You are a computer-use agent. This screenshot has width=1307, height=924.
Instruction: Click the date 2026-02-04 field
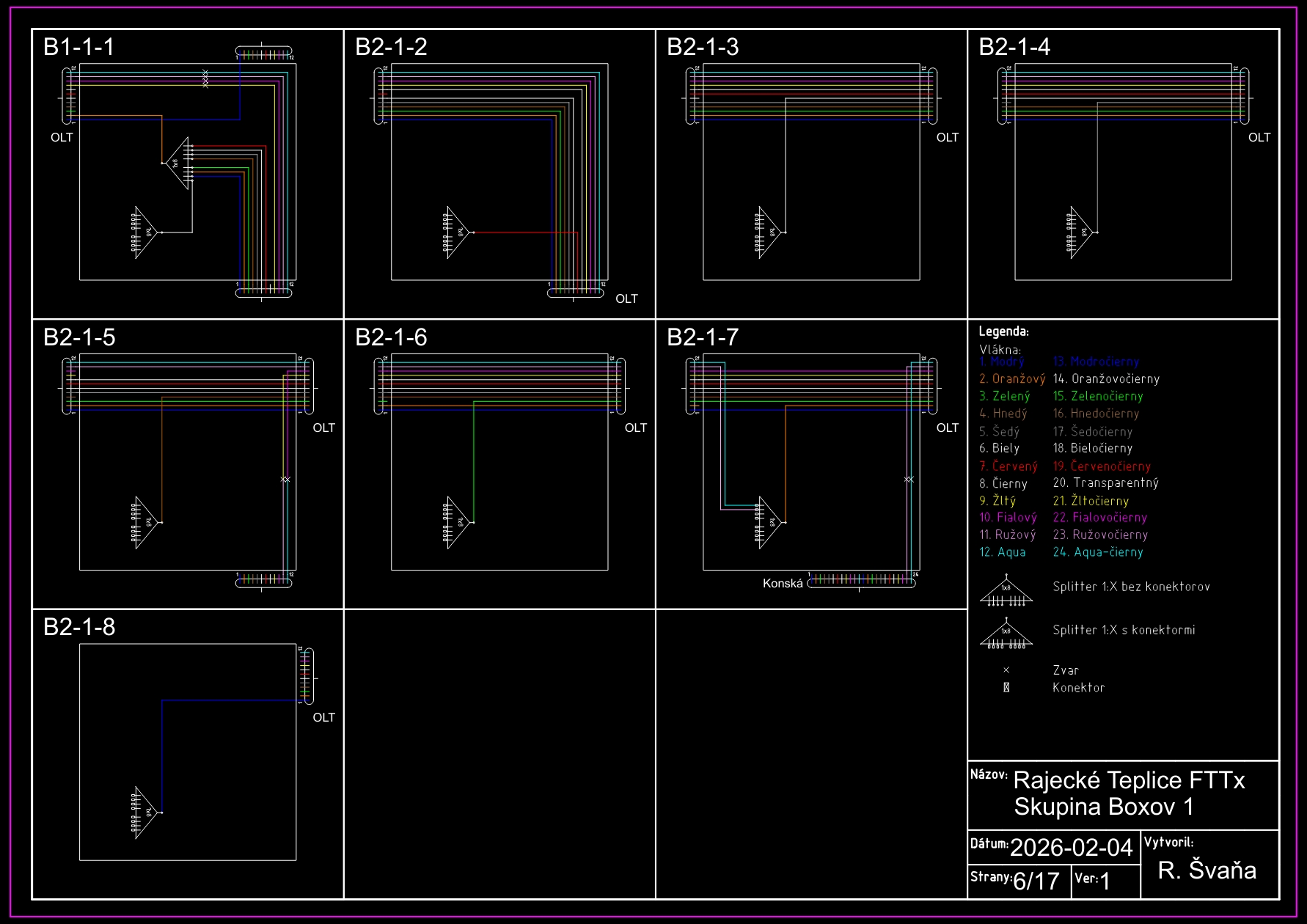tap(1071, 848)
